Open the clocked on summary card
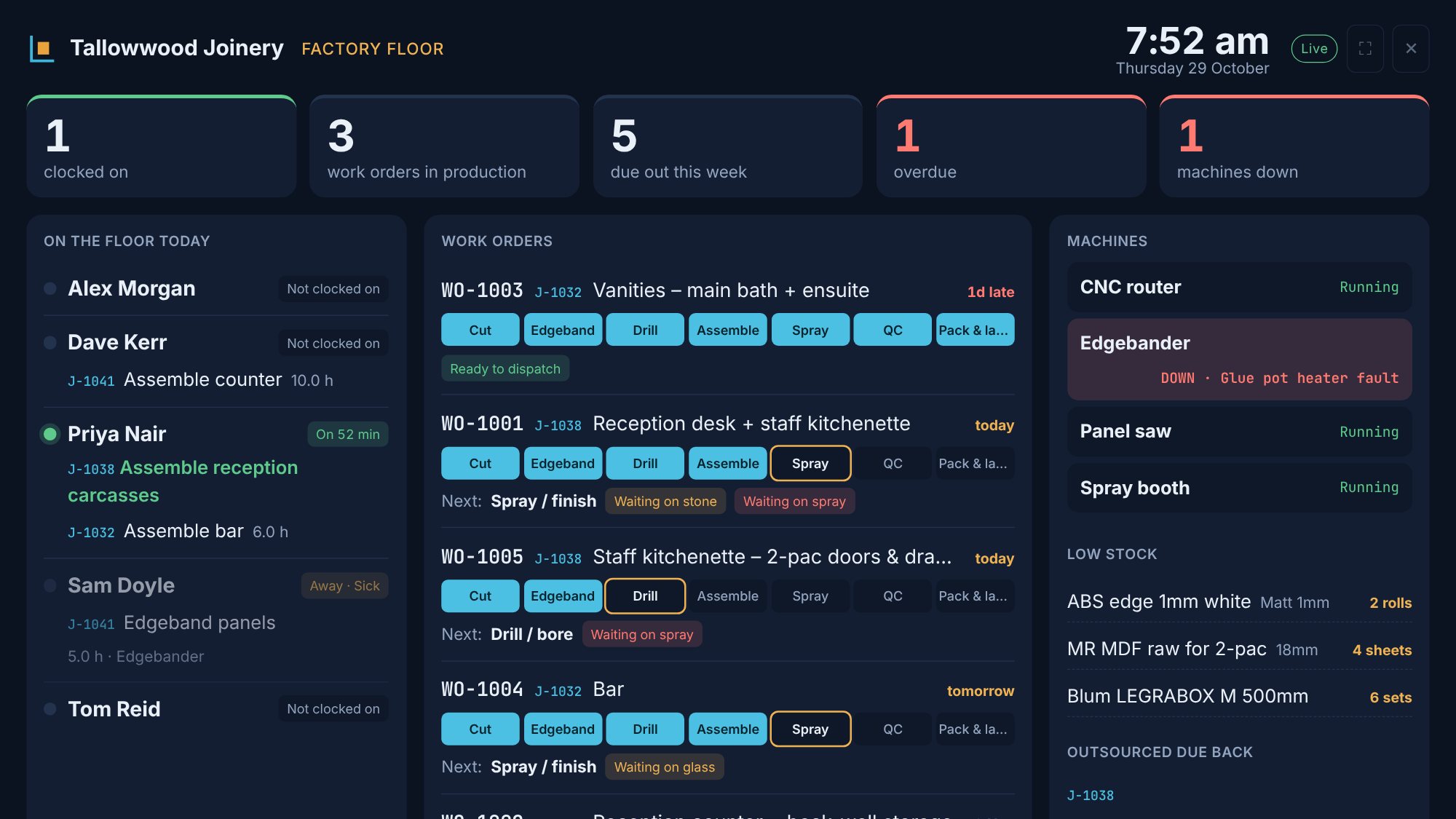This screenshot has height=819, width=1456. (x=162, y=146)
